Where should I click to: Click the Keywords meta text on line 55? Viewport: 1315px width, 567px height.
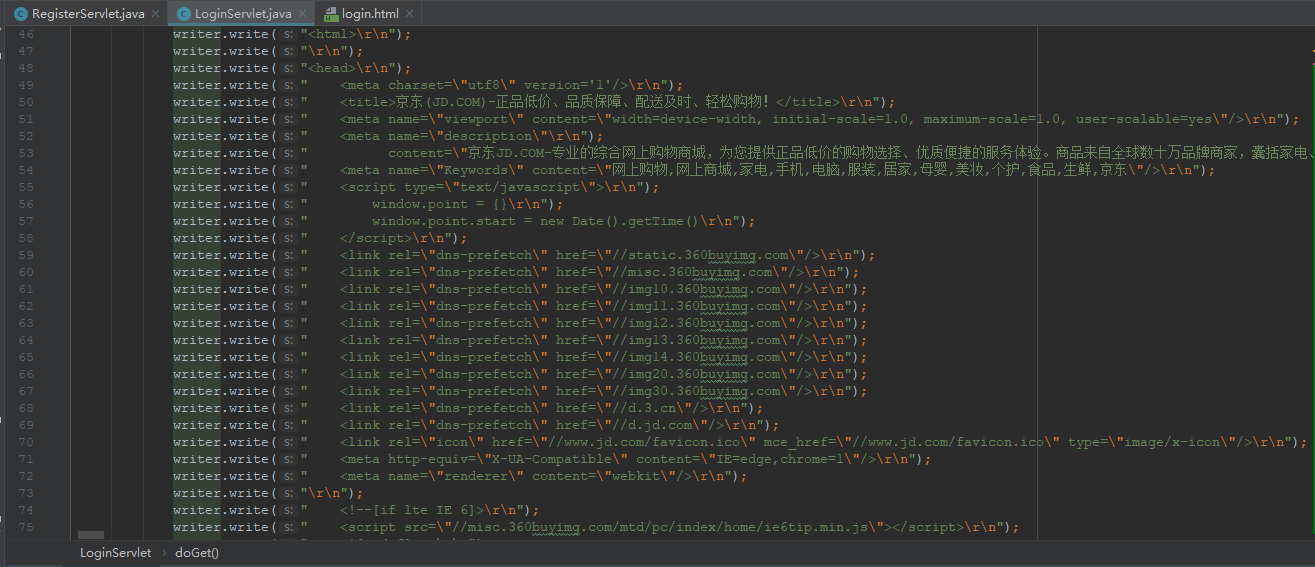[770, 170]
